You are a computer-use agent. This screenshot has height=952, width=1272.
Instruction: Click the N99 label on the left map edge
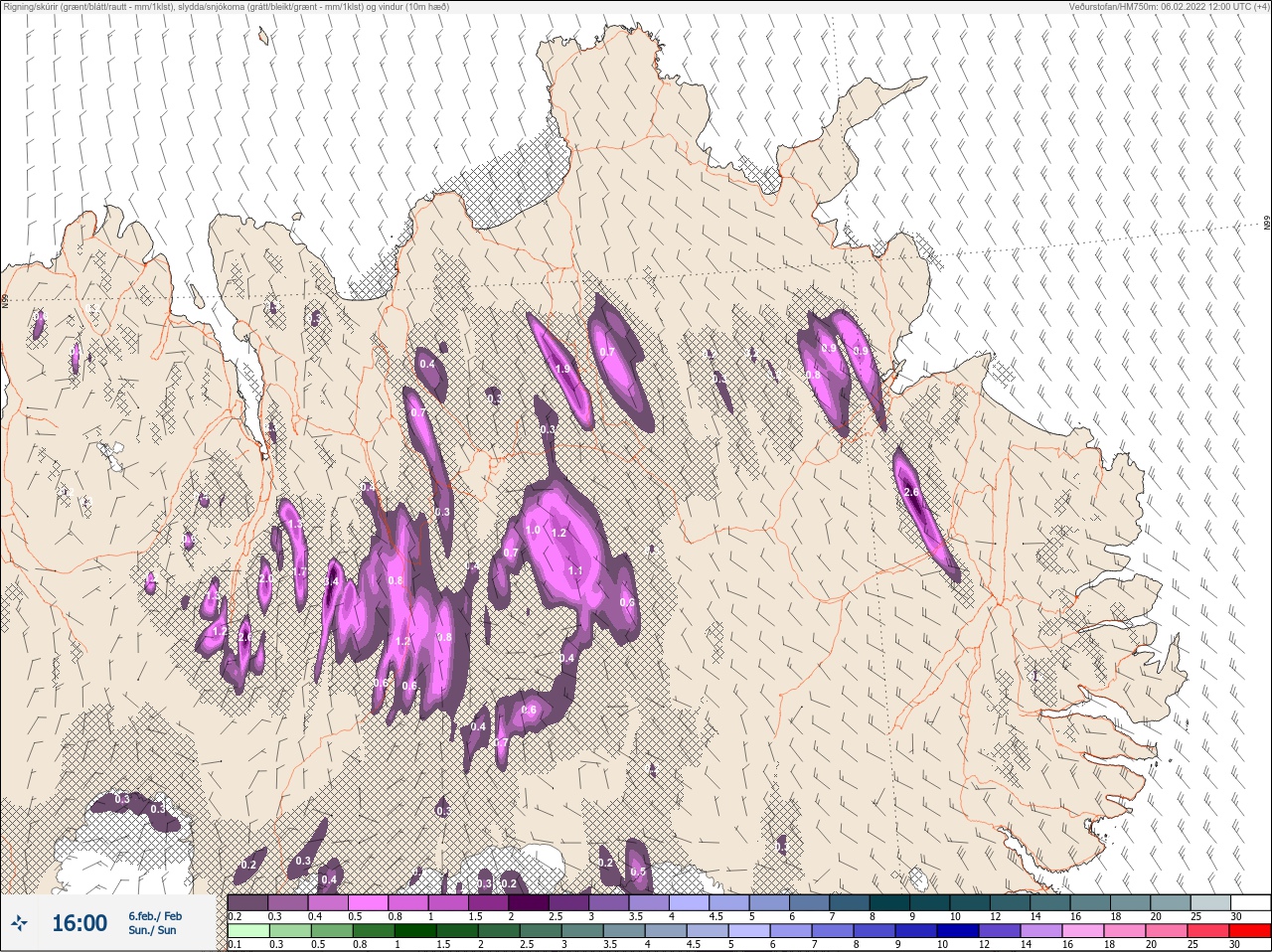(x=5, y=299)
